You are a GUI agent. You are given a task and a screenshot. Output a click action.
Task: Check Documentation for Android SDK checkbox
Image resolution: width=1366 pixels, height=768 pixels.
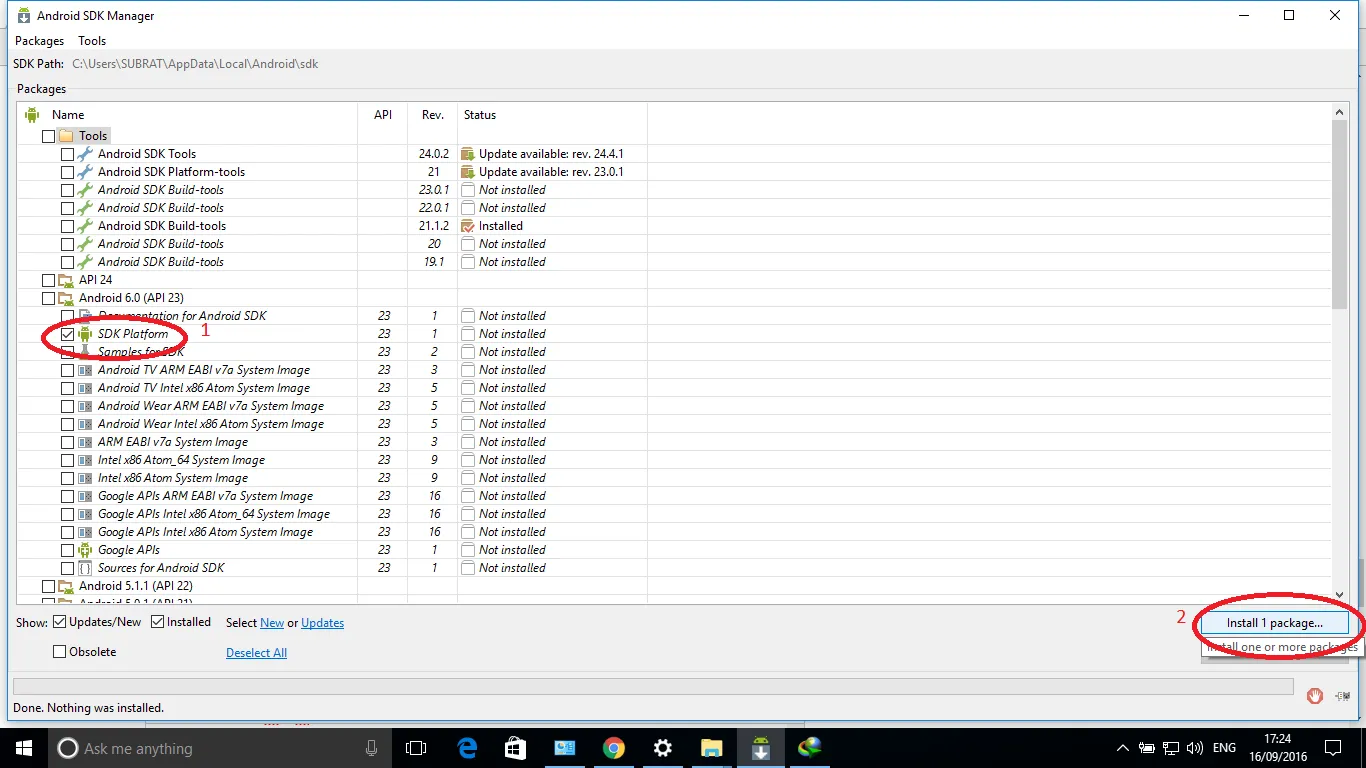tap(67, 316)
